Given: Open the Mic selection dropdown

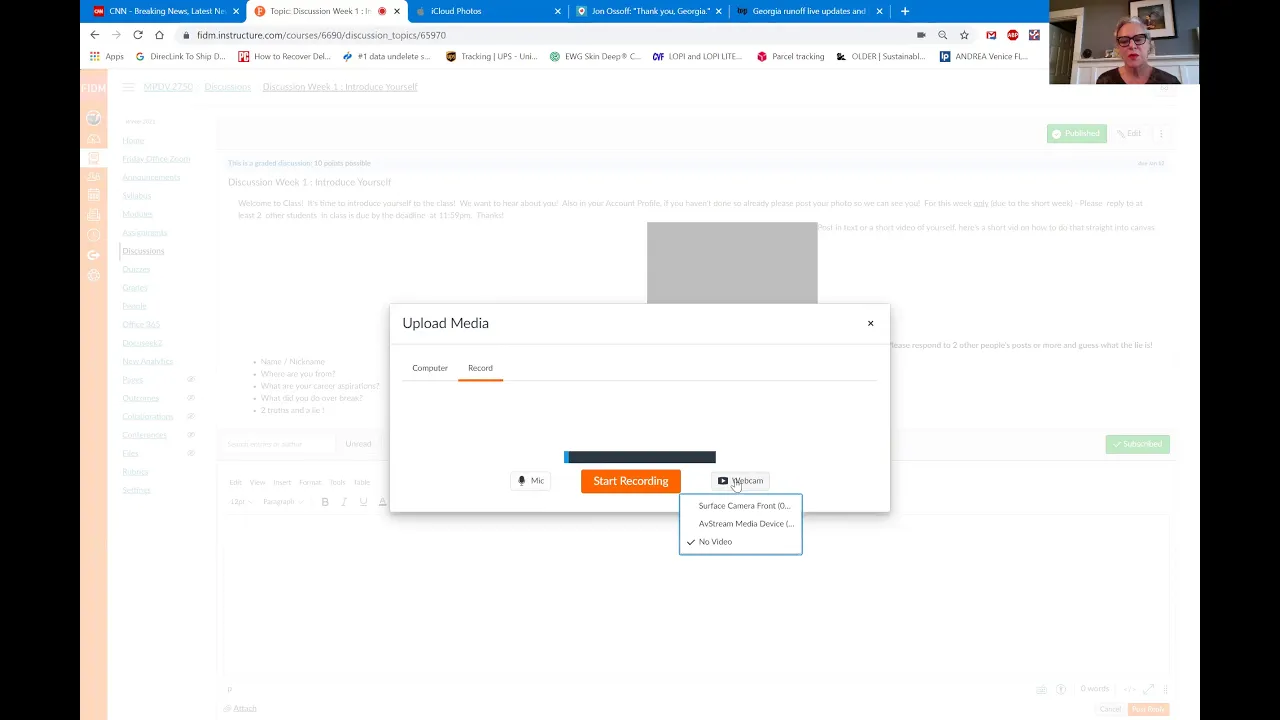Looking at the screenshot, I should pyautogui.click(x=531, y=481).
